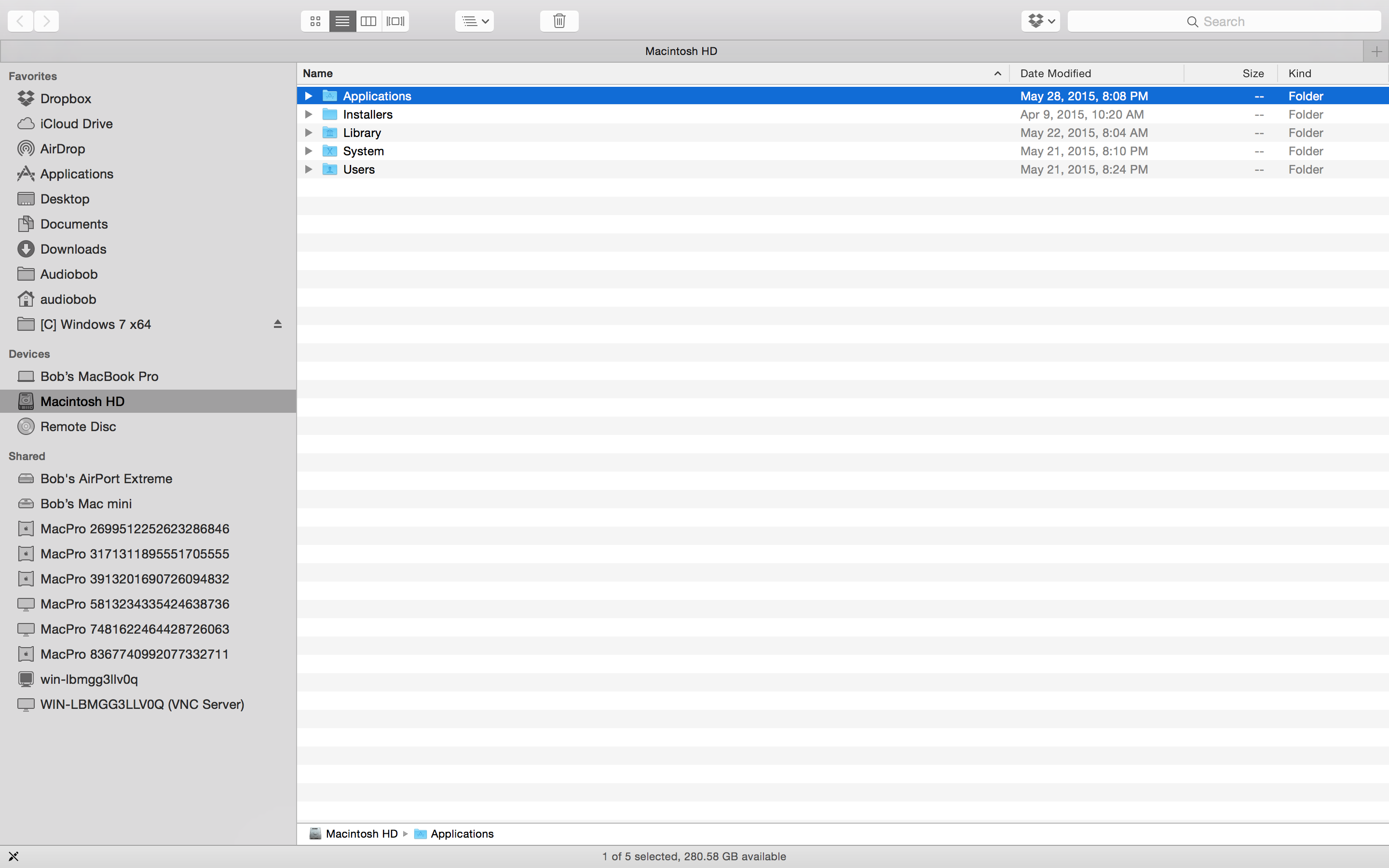Viewport: 1389px width, 868px height.
Task: Sort by the Size column header
Action: 1231,73
